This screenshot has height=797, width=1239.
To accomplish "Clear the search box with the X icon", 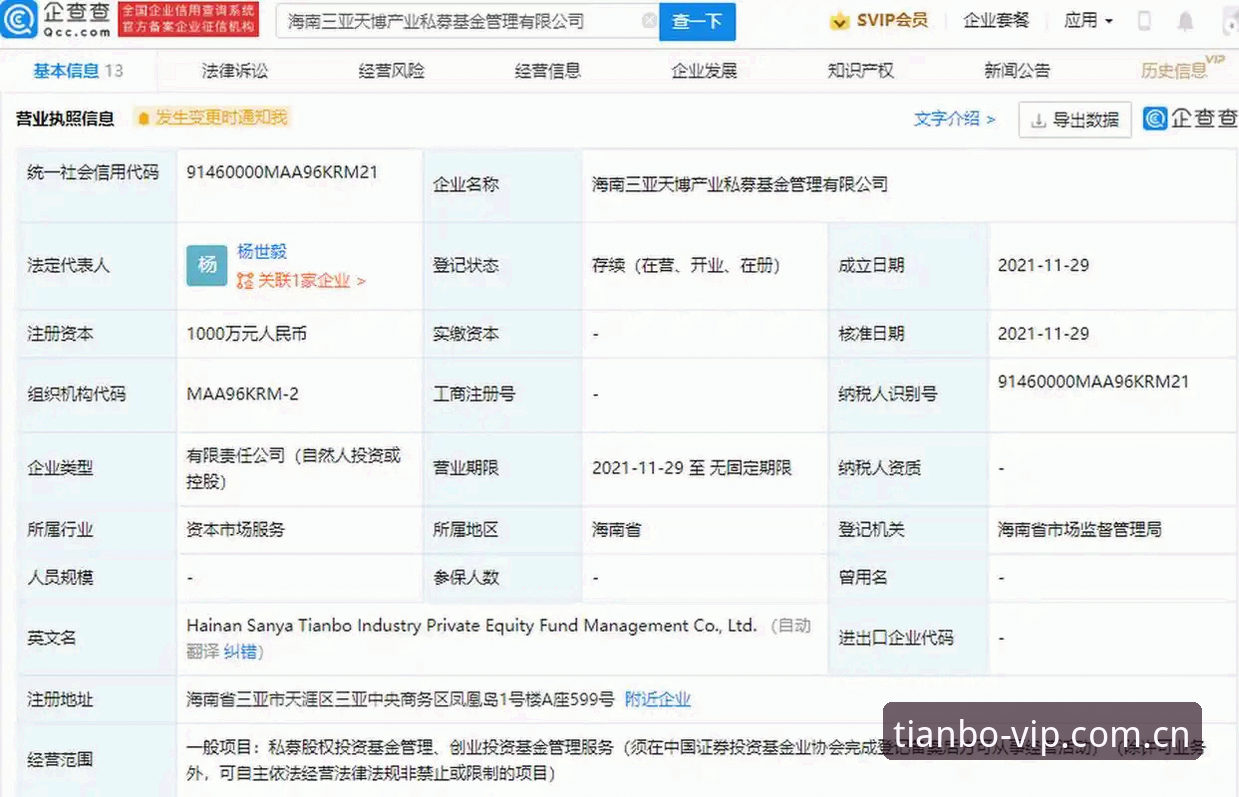I will (x=649, y=20).
